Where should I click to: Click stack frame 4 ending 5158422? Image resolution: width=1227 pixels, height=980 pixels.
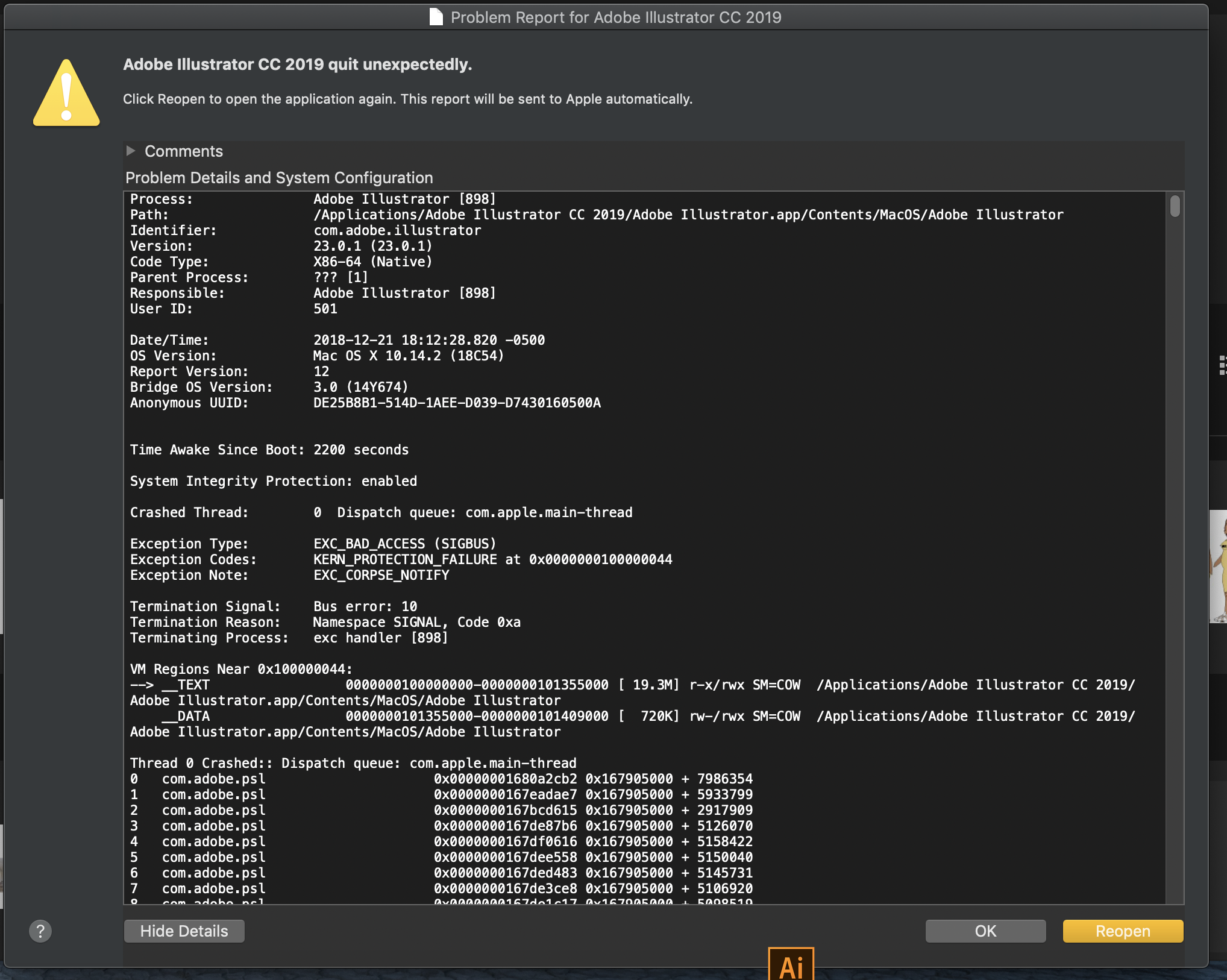coord(441,841)
